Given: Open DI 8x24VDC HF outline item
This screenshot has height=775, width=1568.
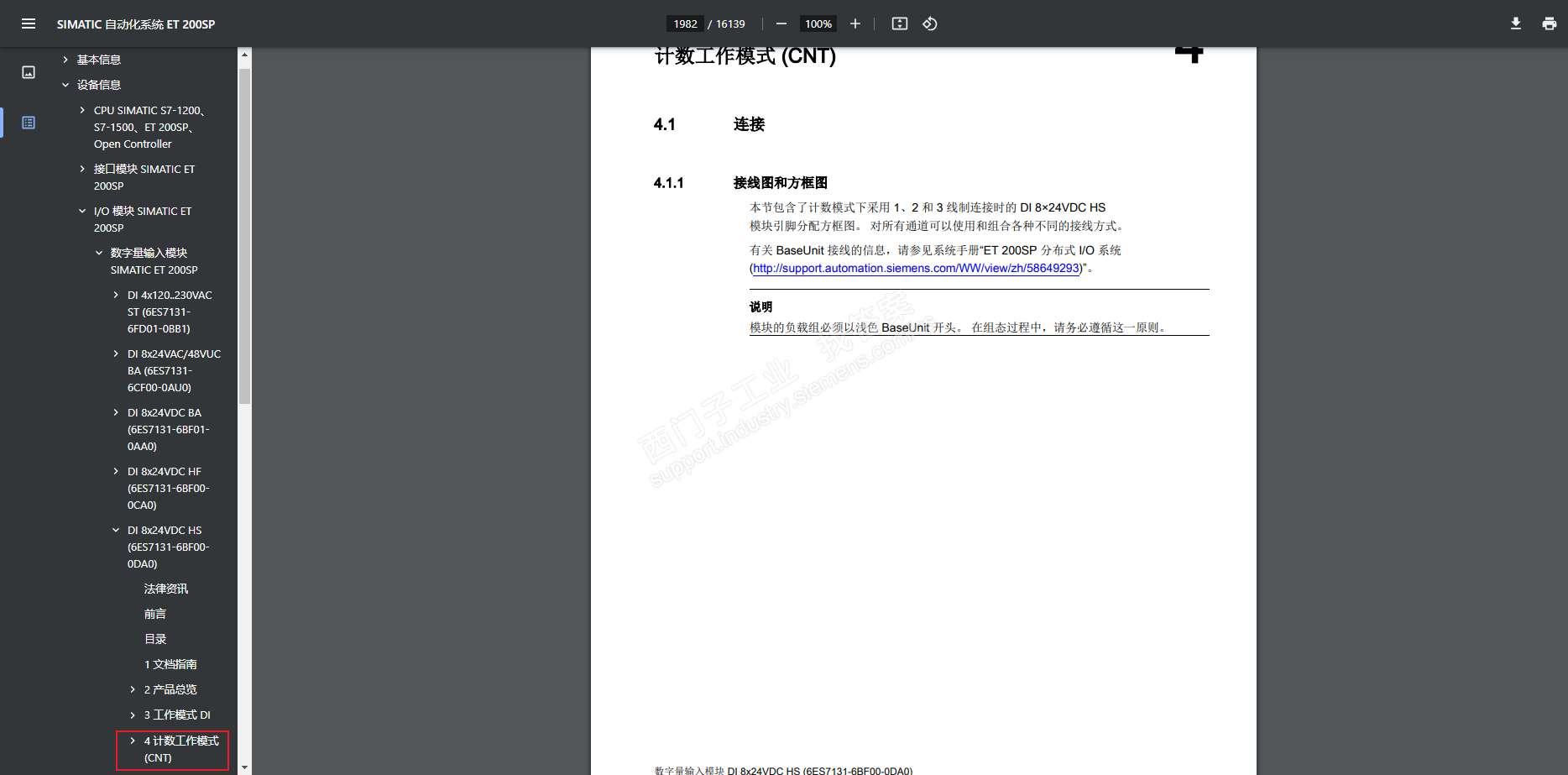Looking at the screenshot, I should (x=168, y=488).
